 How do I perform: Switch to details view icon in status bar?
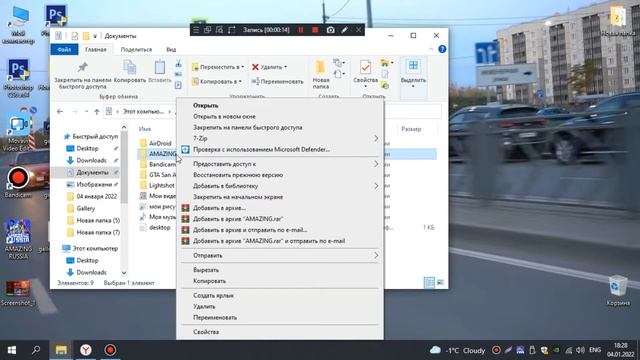click(429, 282)
